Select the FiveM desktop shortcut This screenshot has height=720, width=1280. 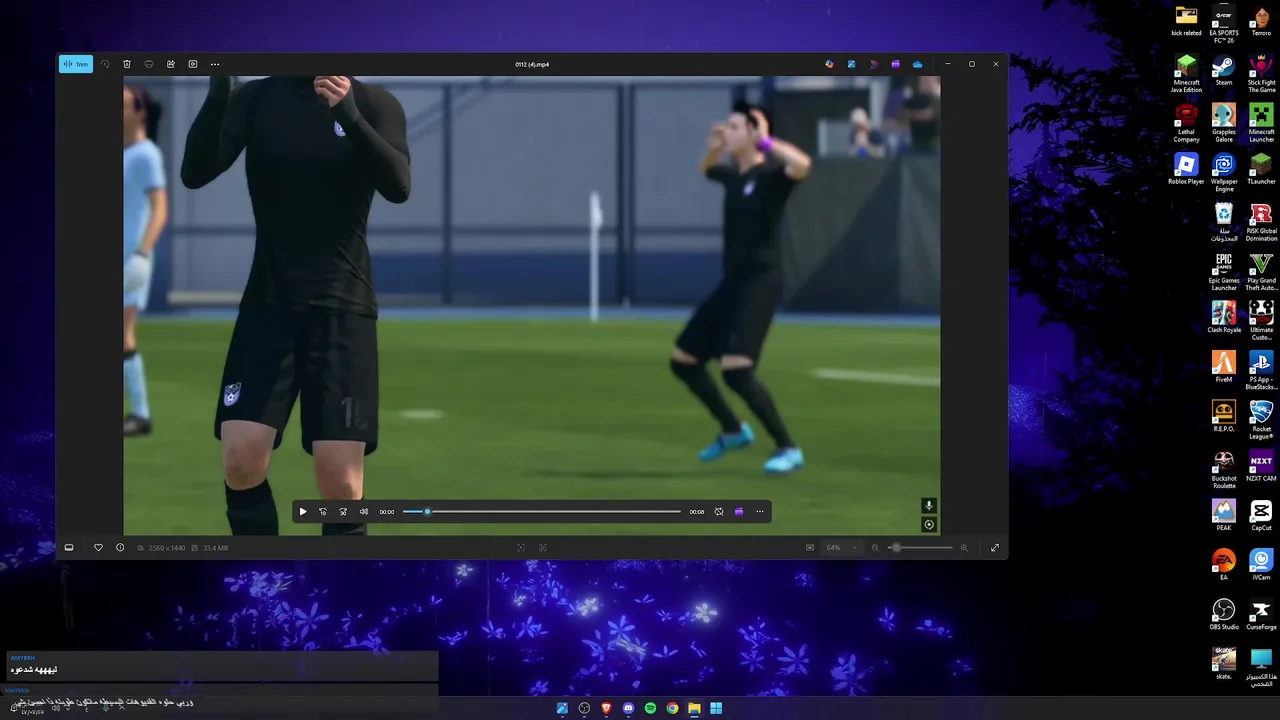point(1224,367)
